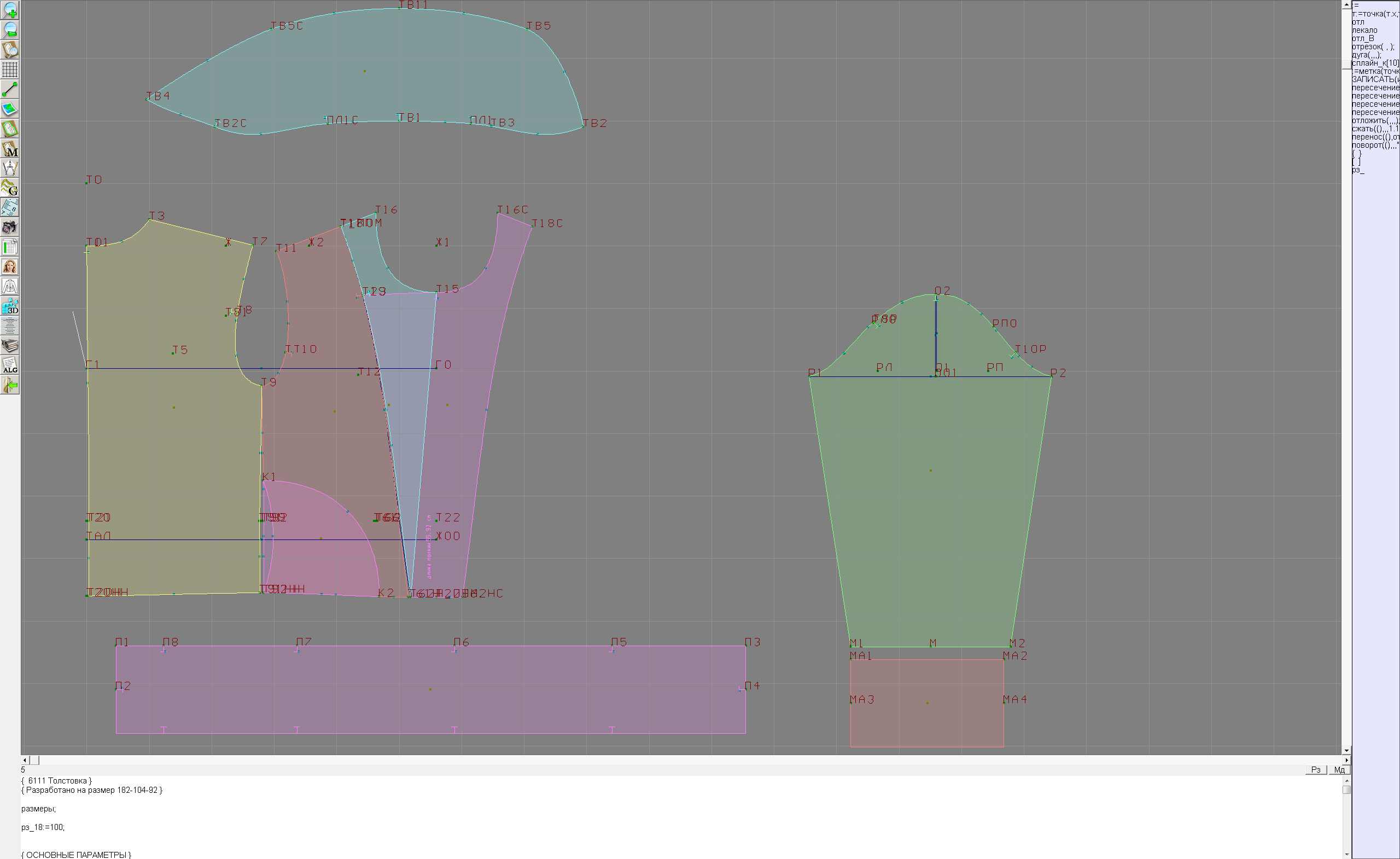This screenshot has height=859, width=1400.
Task: Open the 3D view icon
Action: [10, 306]
